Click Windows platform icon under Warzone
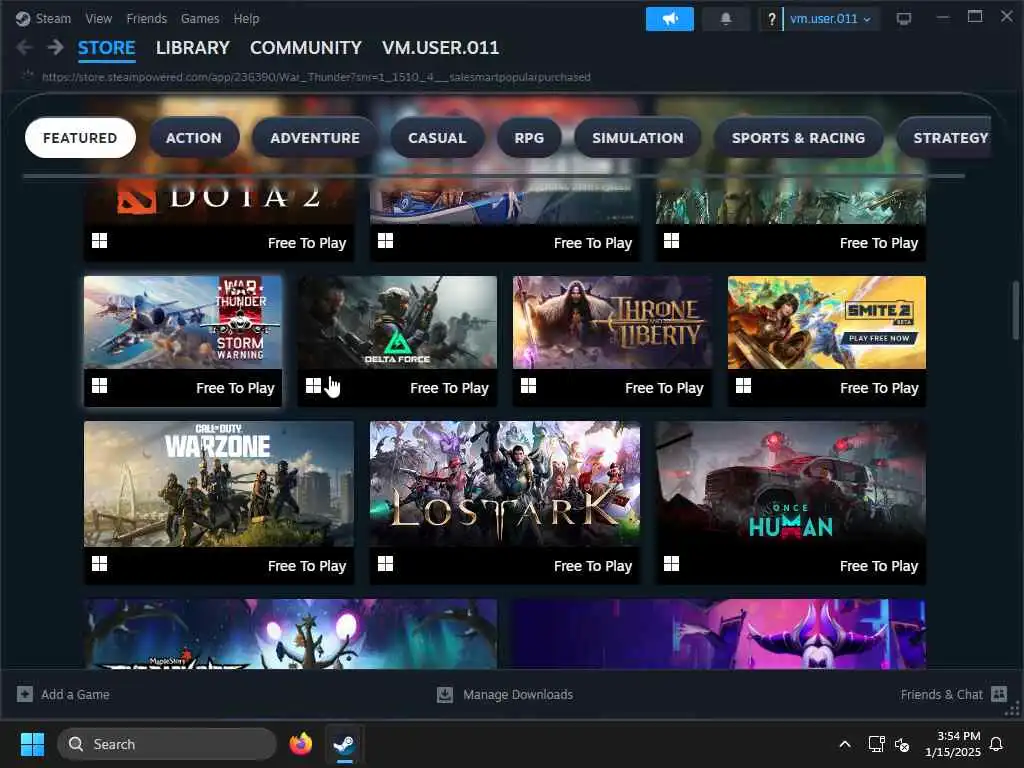Viewport: 1024px width, 768px height. click(99, 564)
